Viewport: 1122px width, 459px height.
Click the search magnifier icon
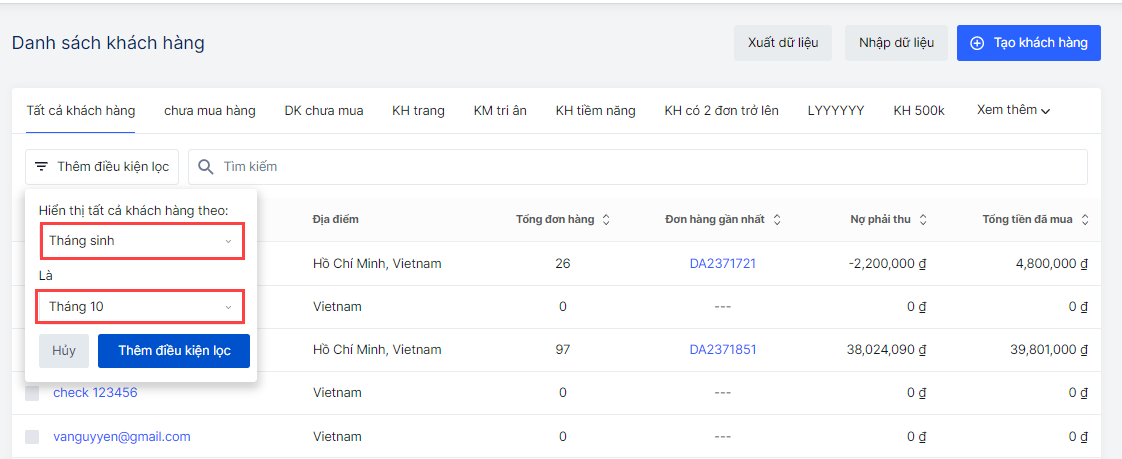tap(206, 167)
